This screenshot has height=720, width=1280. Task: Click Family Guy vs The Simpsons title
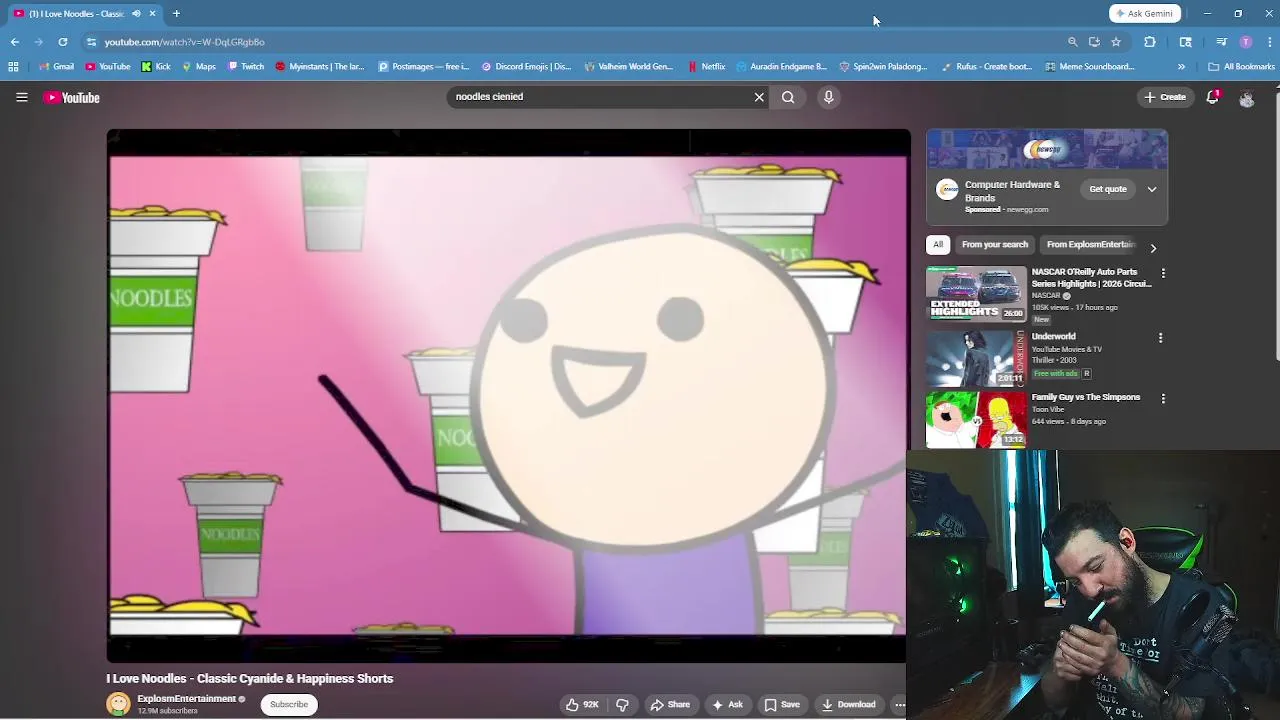pos(1086,397)
